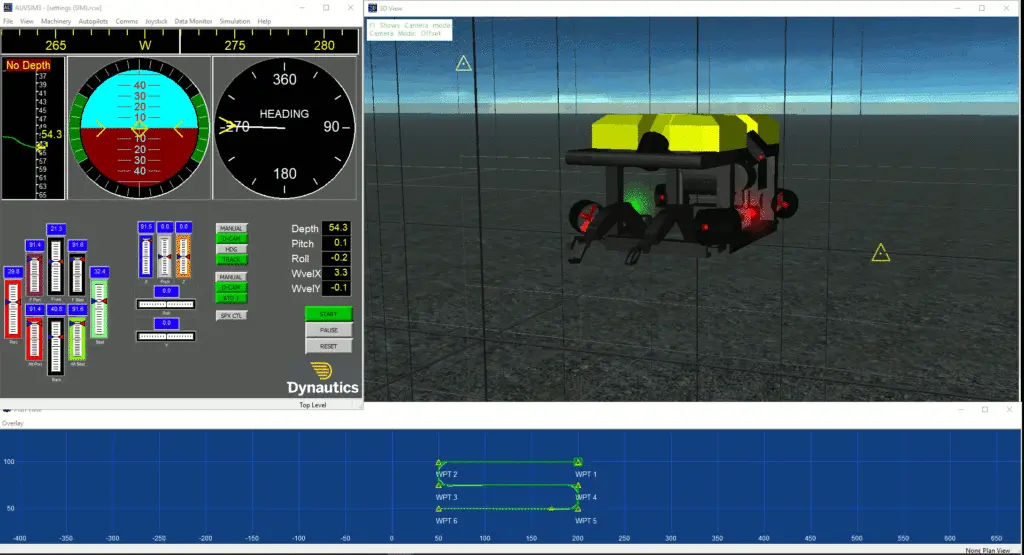Click the WvelX readout showing 3.3
Viewport: 1024px width, 555px height.
coord(337,273)
